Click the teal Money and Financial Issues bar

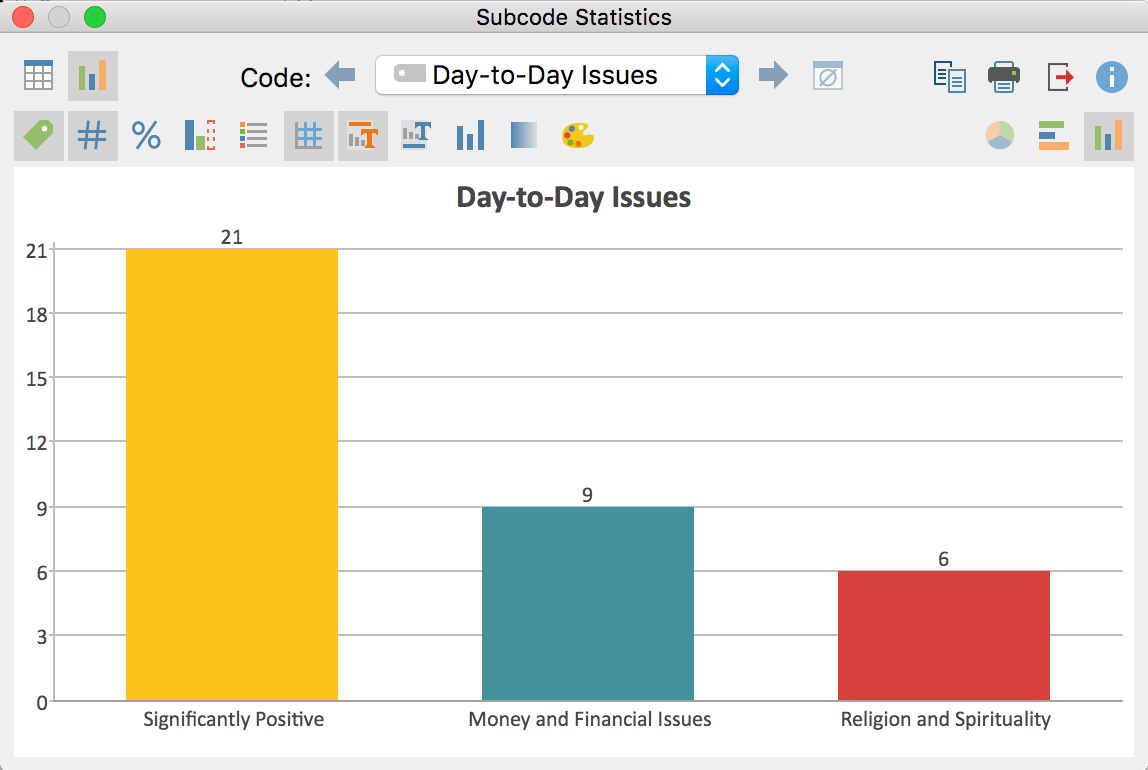pos(588,603)
